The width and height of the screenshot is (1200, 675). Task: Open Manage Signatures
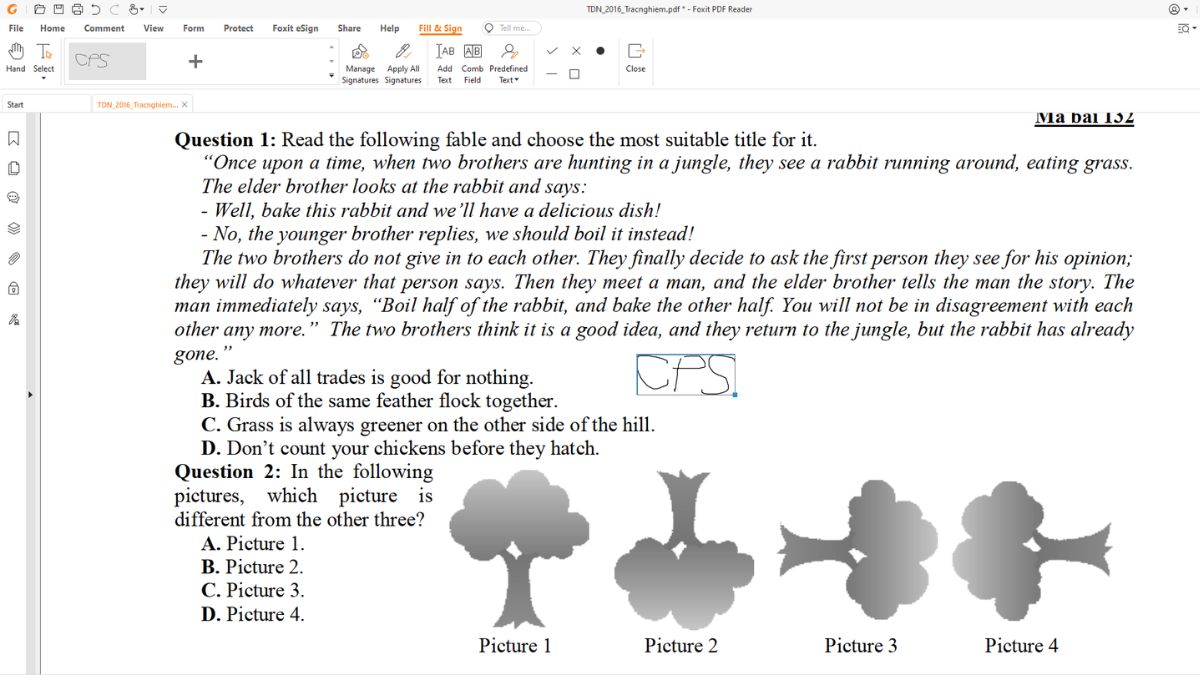(x=360, y=63)
